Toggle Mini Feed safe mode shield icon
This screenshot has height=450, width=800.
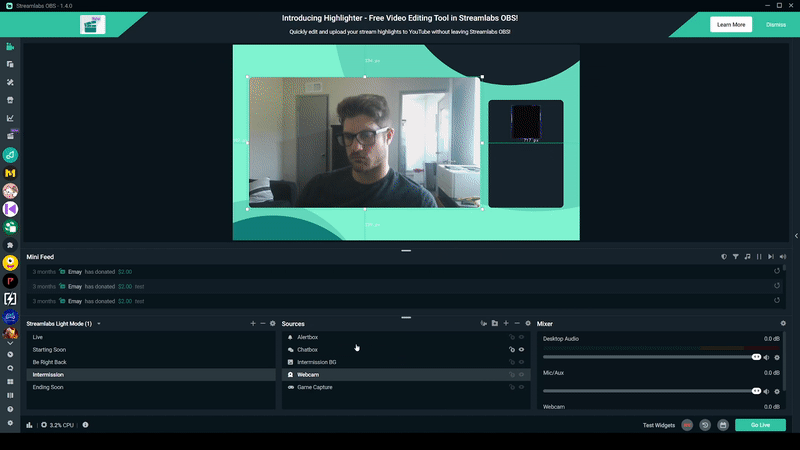click(x=723, y=257)
